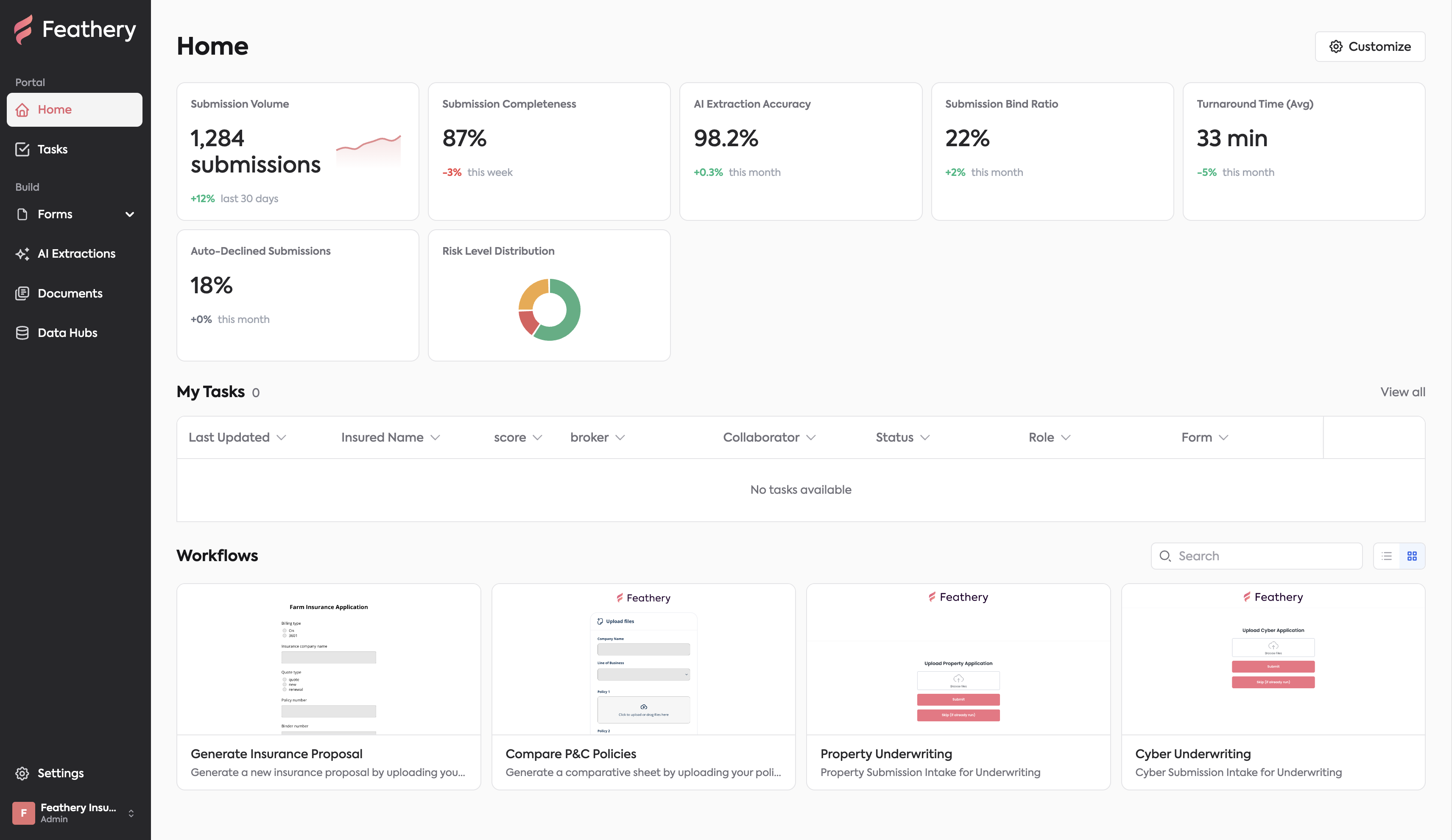Viewport: 1452px width, 840px height.
Task: Open AI Extractions page
Action: [x=74, y=254]
